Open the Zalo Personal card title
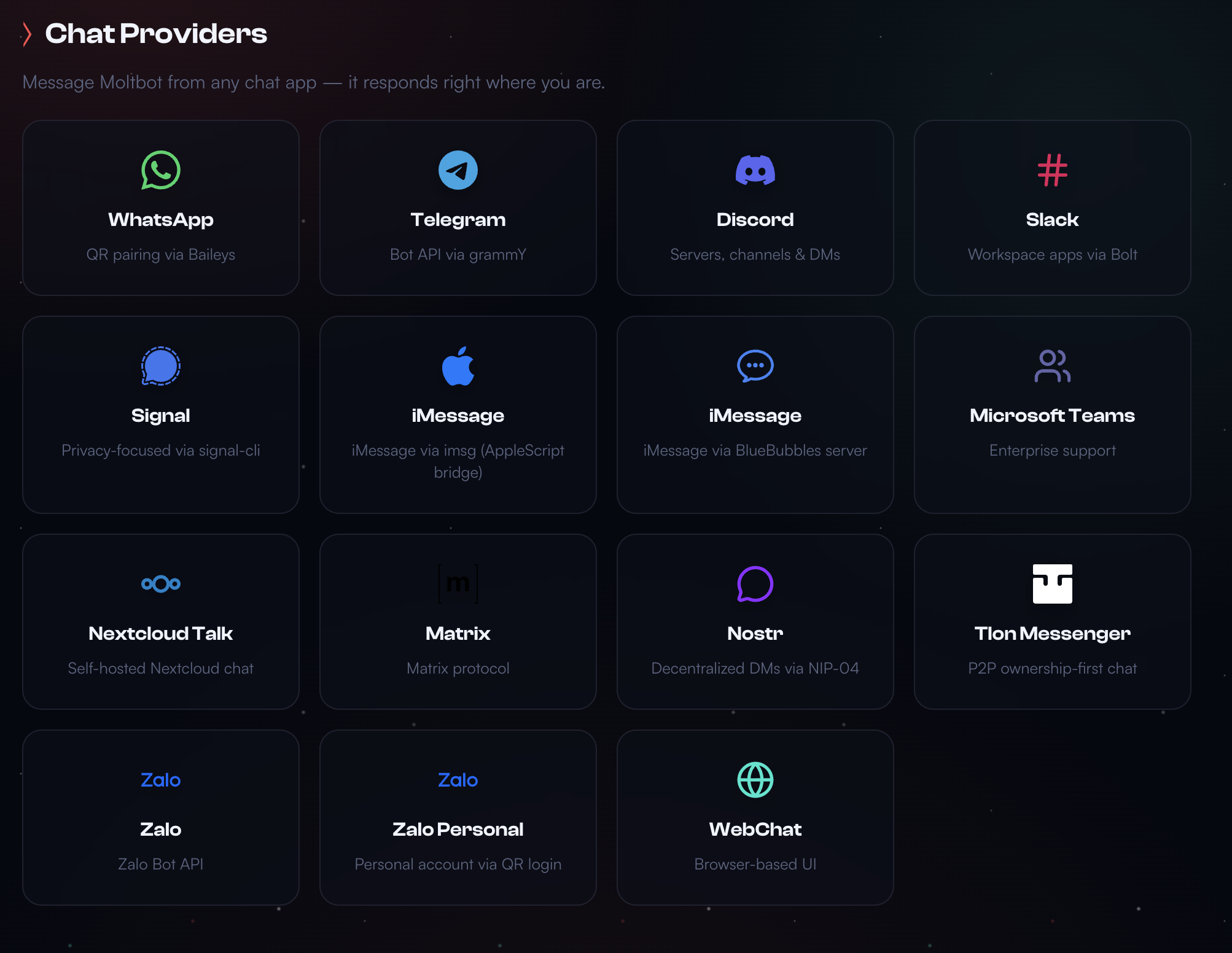The height and width of the screenshot is (953, 1232). click(458, 829)
